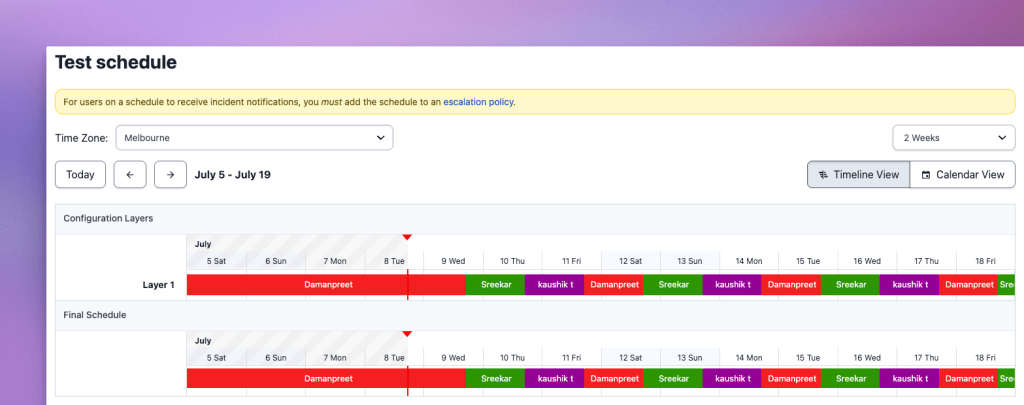Select first purple kaushik t shift in Layer 1
1024x405 pixels.
(x=554, y=285)
